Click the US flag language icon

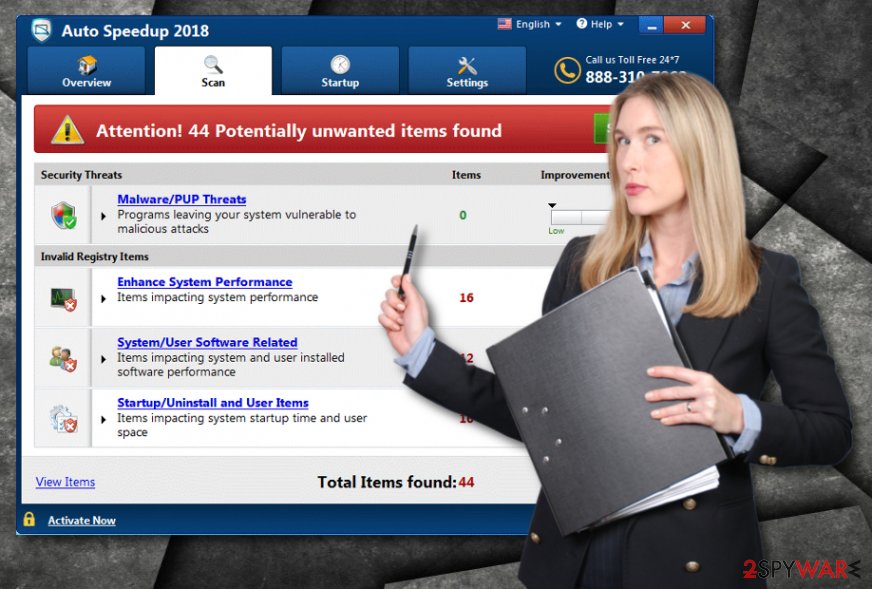pyautogui.click(x=504, y=24)
